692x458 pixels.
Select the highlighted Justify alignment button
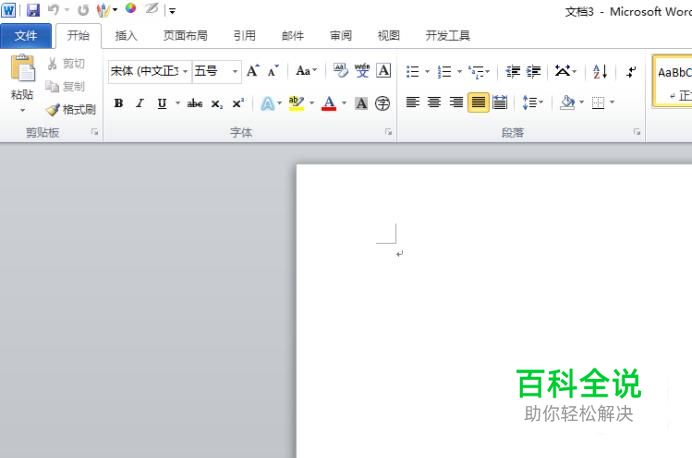pyautogui.click(x=478, y=103)
